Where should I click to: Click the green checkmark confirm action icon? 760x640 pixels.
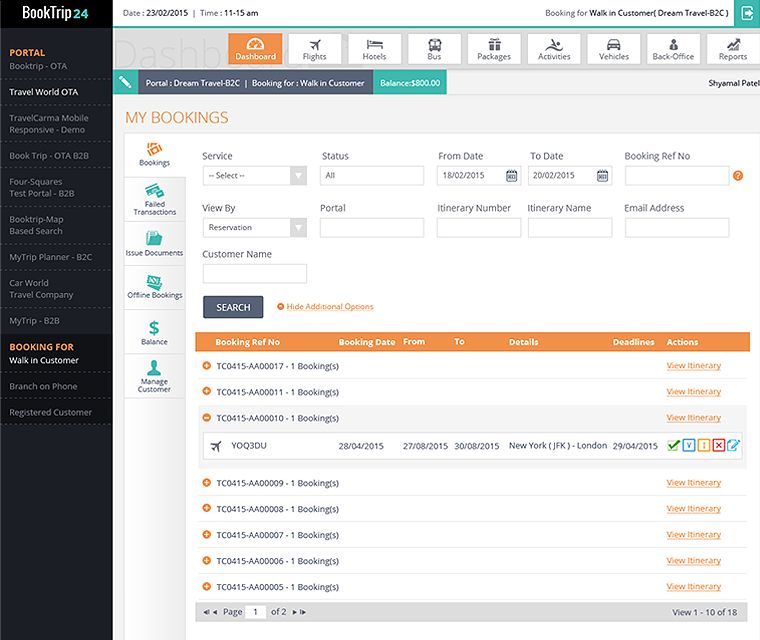(x=673, y=445)
